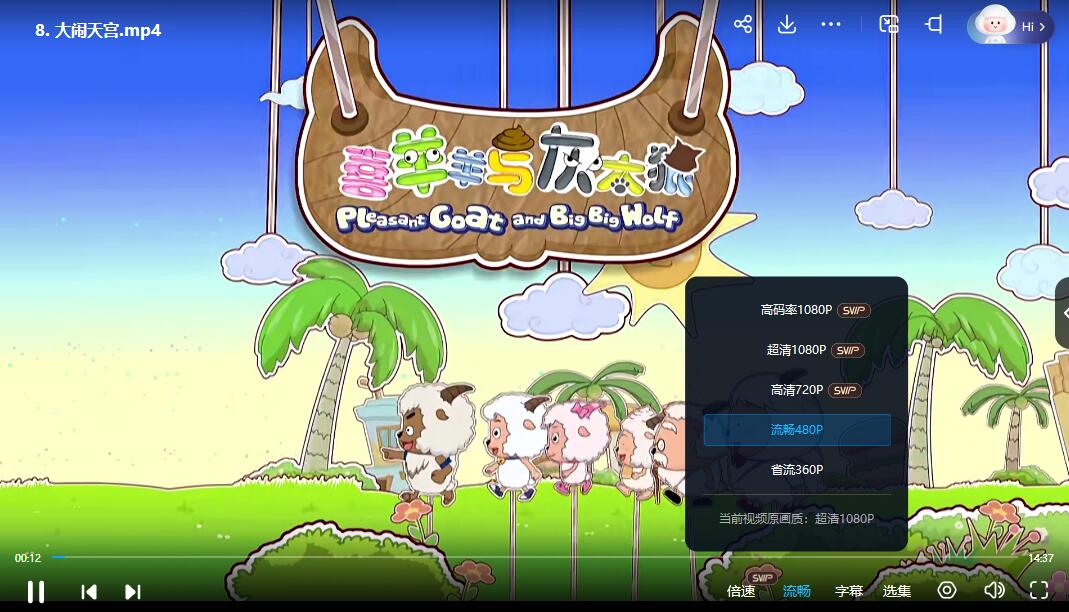1069x612 pixels.
Task: Select 高清720P quality option
Action: tap(796, 390)
